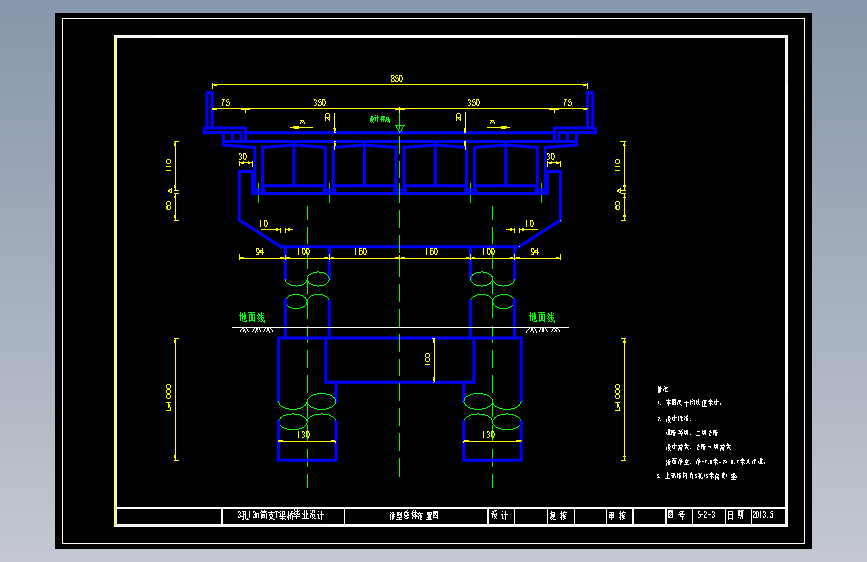Click the 复核 label in the title block
The image size is (867, 562).
tap(558, 516)
